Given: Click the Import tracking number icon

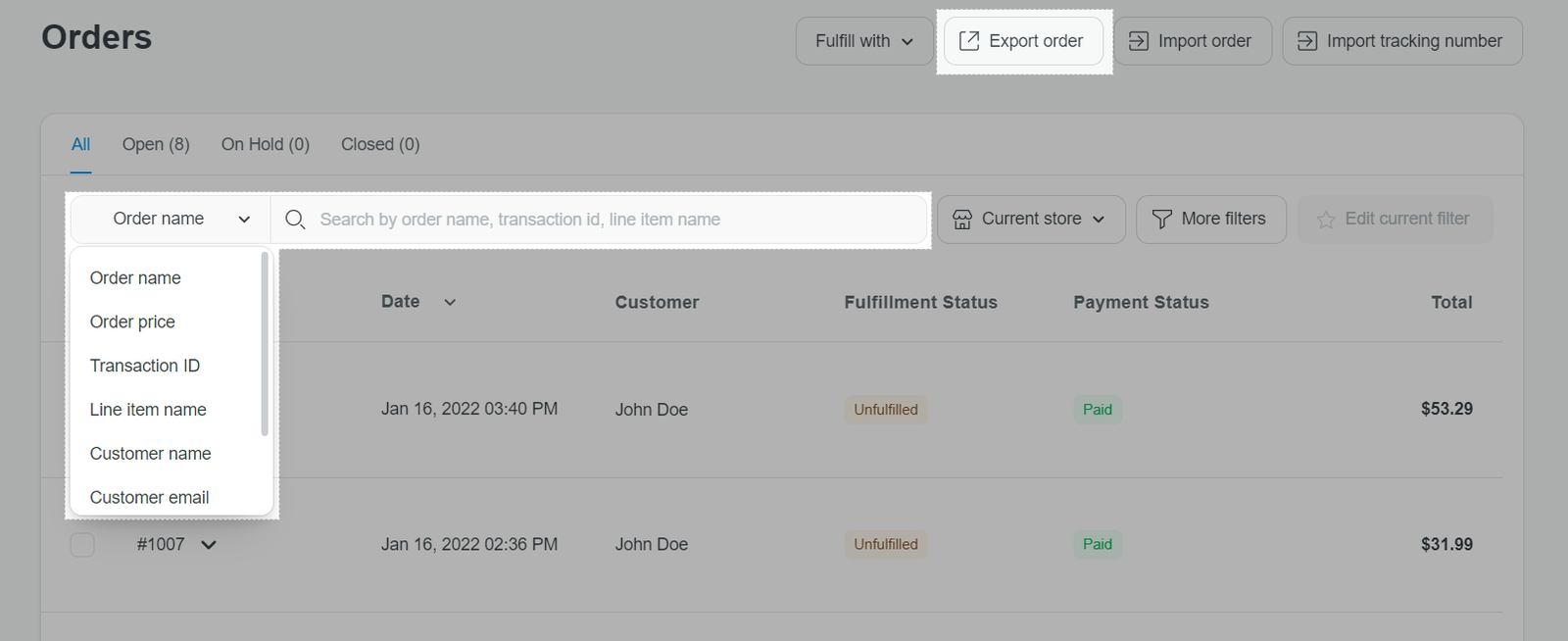Looking at the screenshot, I should [x=1307, y=41].
